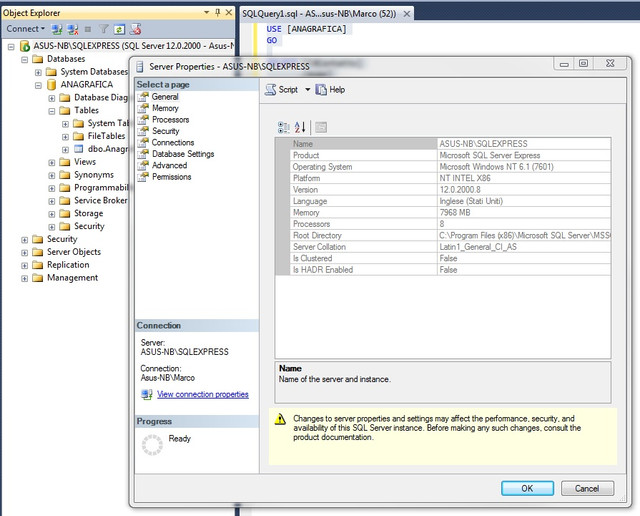Open the Connect dropdown in Object Explorer
The height and width of the screenshot is (516, 640).
[25, 29]
